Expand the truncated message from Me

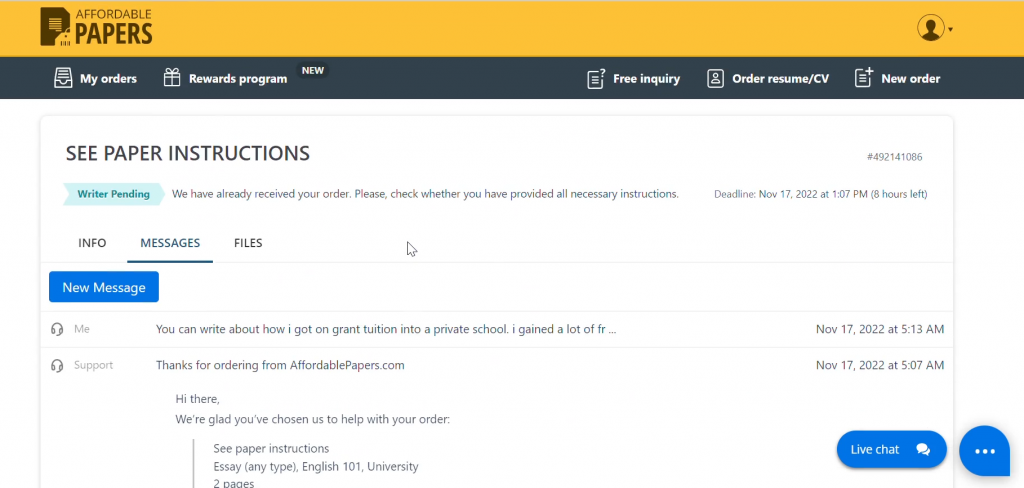386,329
